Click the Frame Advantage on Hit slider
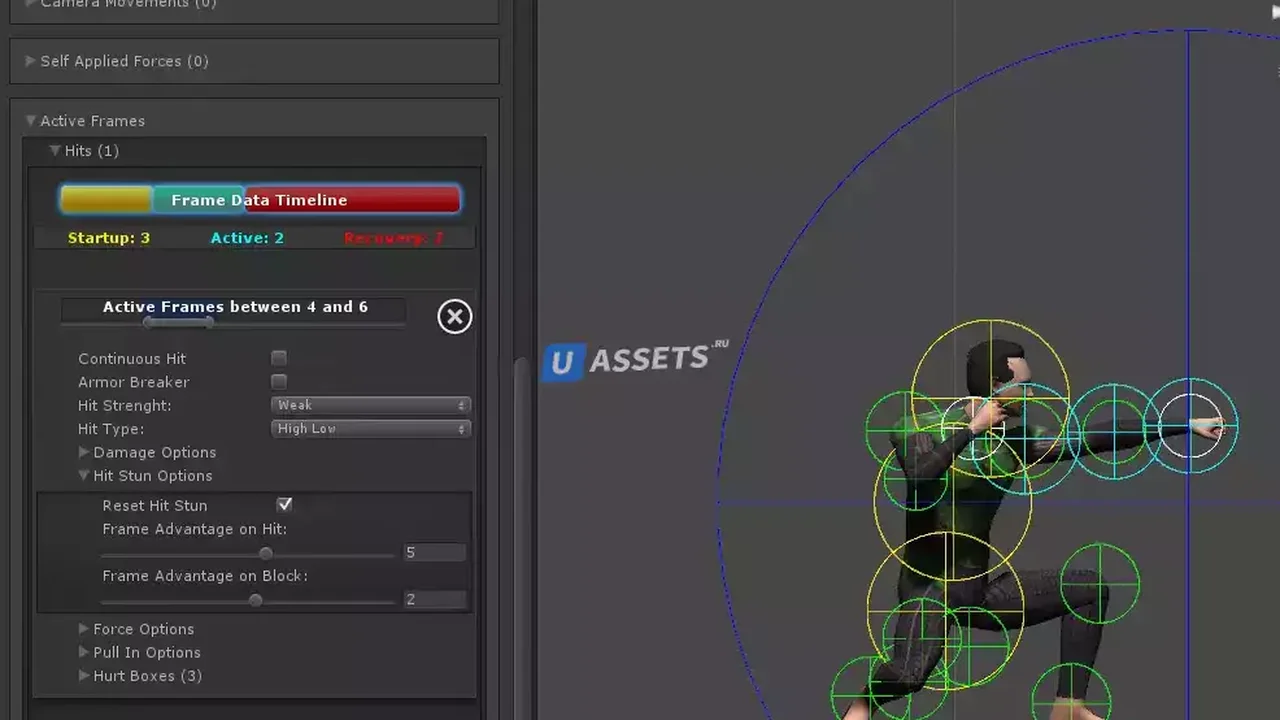The width and height of the screenshot is (1280, 720). coord(248,553)
